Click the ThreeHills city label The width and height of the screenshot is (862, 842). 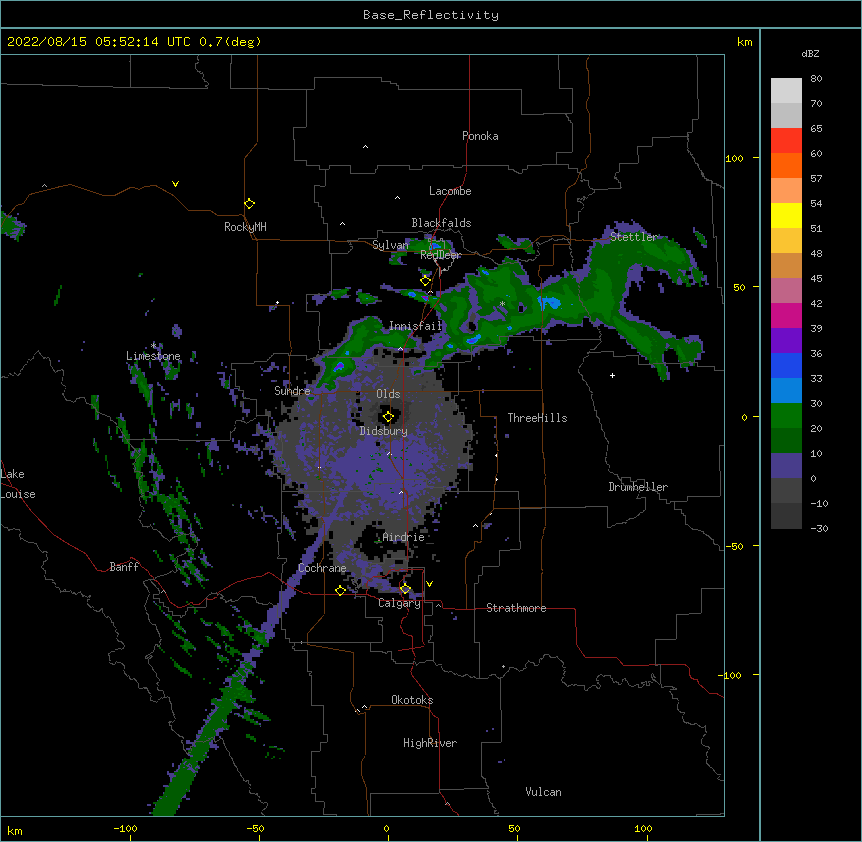(x=537, y=418)
